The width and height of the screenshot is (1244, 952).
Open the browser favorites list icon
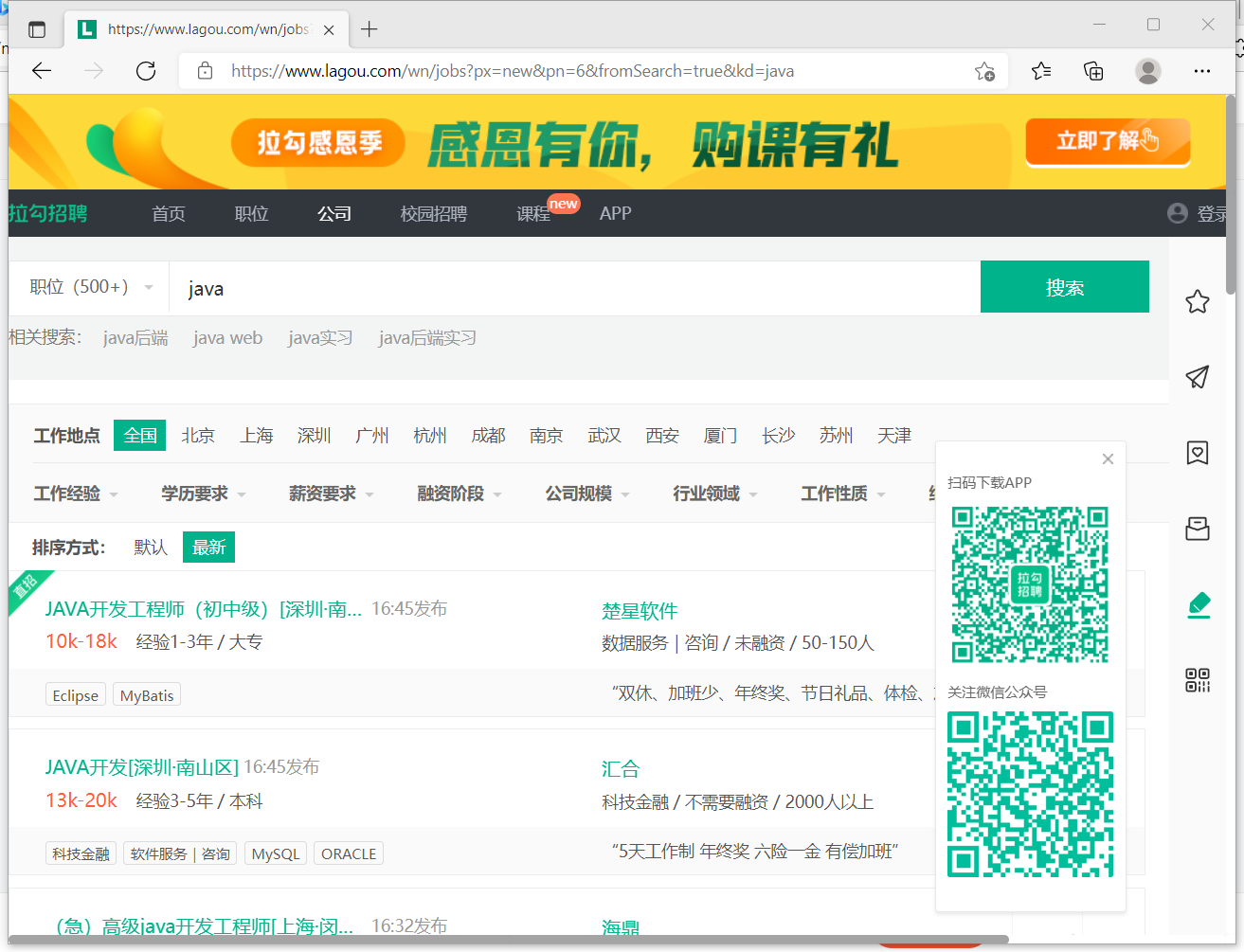click(1041, 71)
